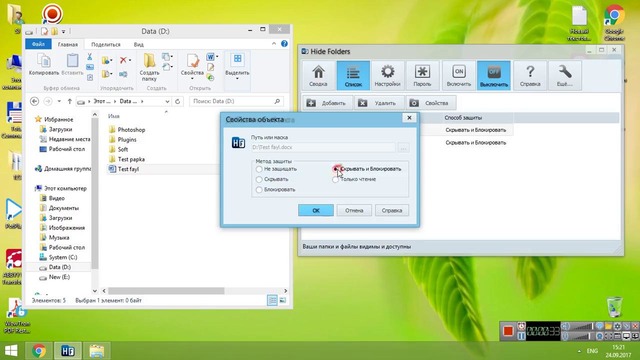Image resolution: width=640 pixels, height=360 pixels.
Task: Open the Файл tab in Explorer
Action: [38, 44]
